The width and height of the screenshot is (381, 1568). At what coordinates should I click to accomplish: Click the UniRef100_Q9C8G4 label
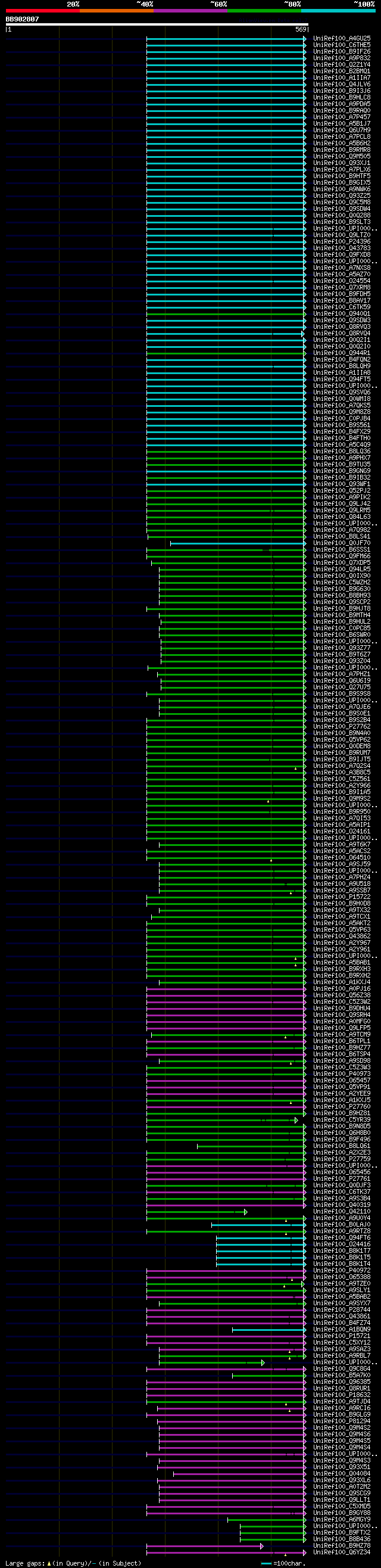pyautogui.click(x=342, y=1368)
